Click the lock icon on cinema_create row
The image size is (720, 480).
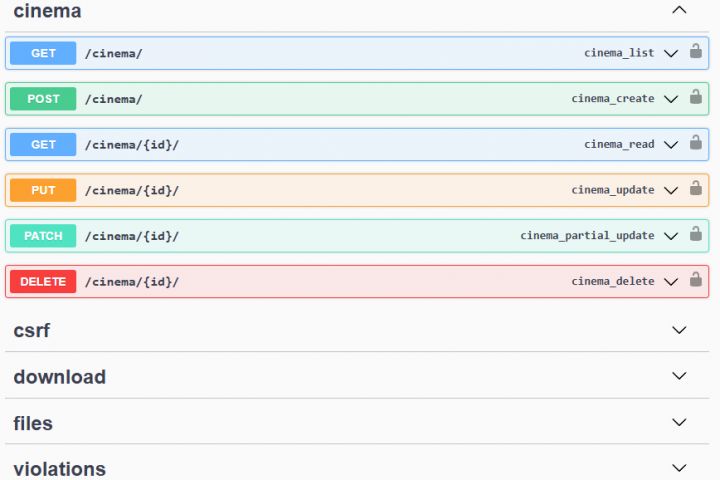(695, 98)
